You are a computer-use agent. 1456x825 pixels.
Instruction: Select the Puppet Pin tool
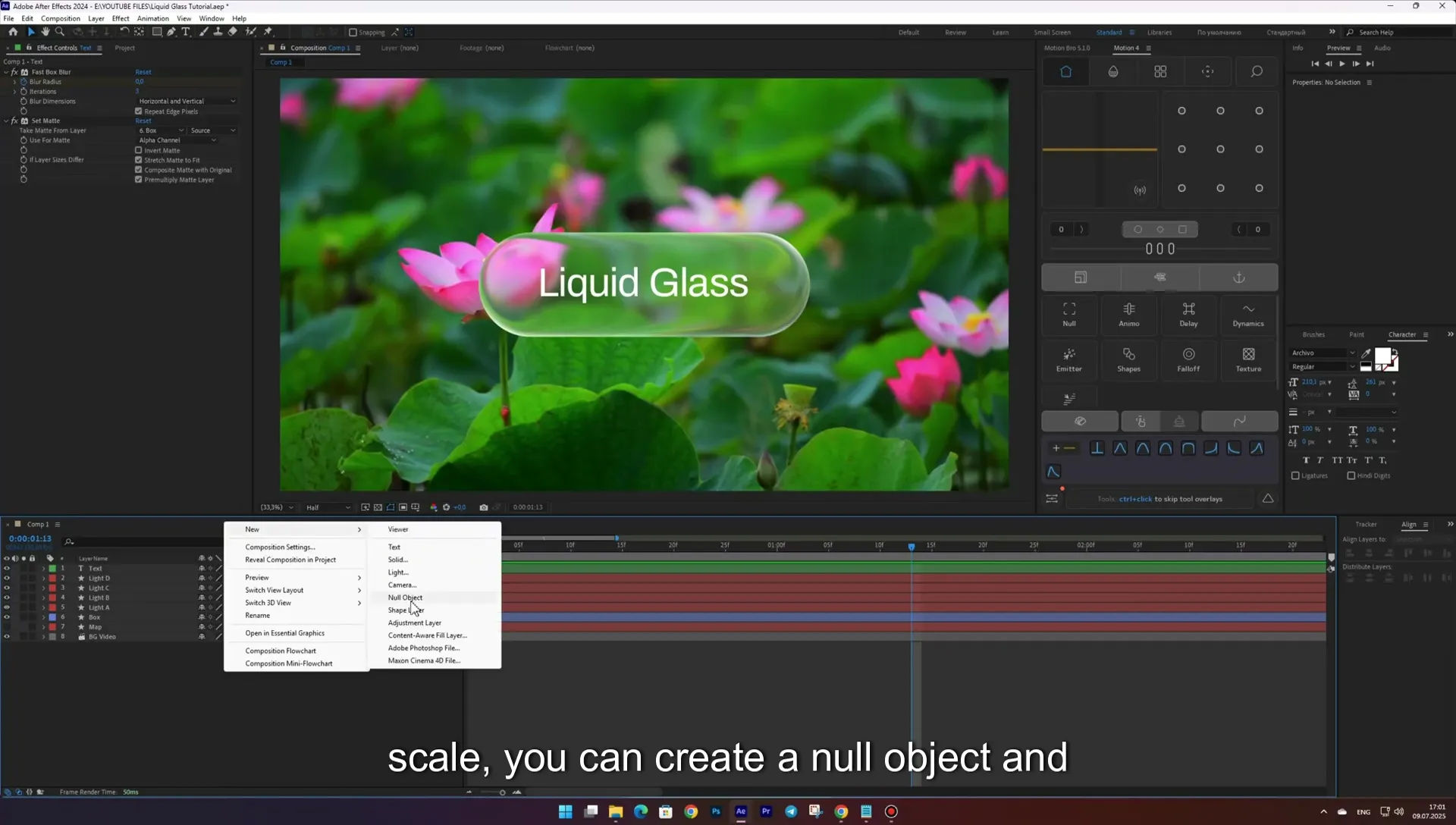click(268, 32)
